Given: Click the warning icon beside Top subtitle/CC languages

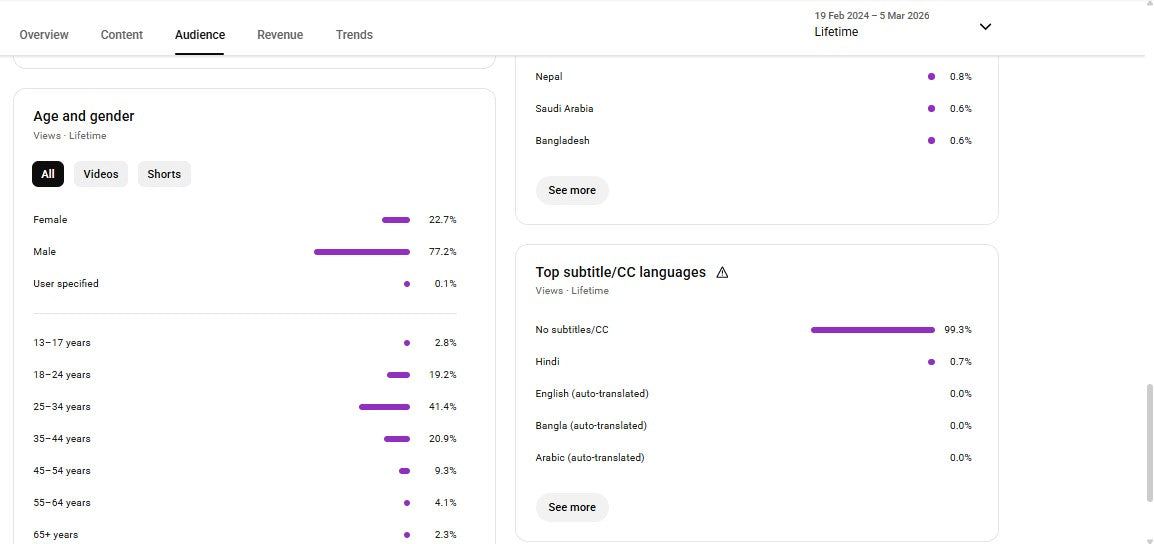Looking at the screenshot, I should [722, 272].
